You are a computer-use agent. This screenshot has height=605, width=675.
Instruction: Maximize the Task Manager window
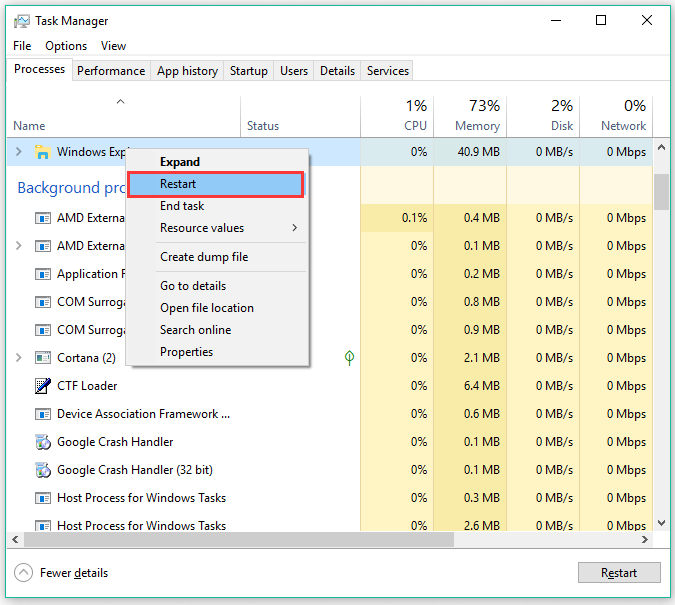601,20
